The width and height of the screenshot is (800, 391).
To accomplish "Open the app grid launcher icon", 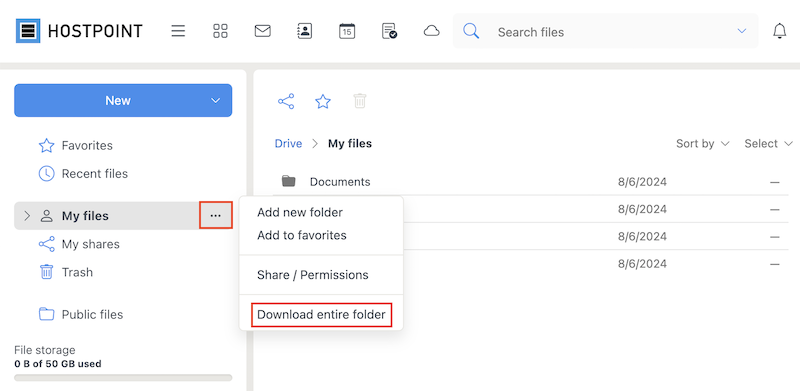I will point(220,31).
